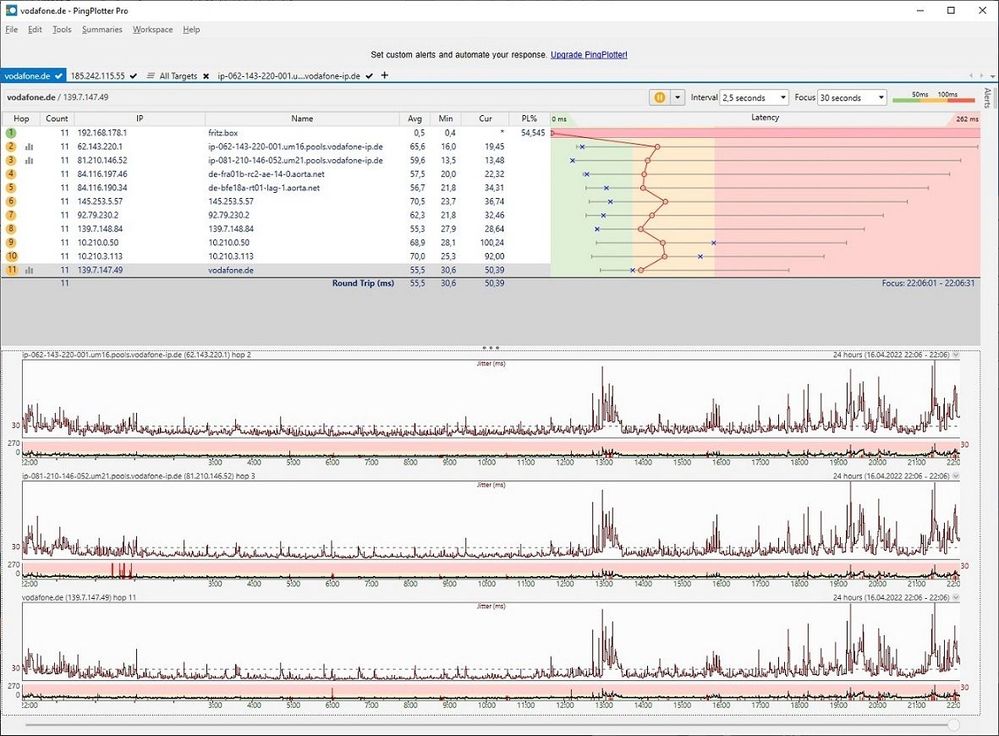Click the checkmark on the ip-062-143-220-001 tab

[x=370, y=76]
